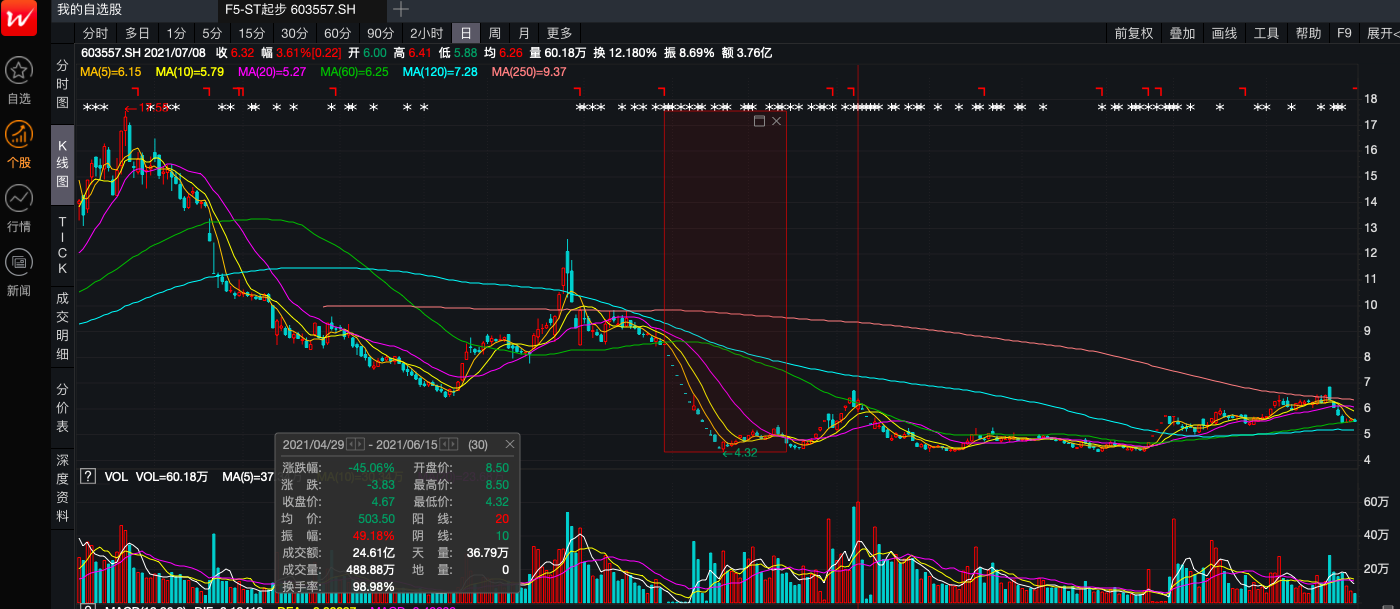The width and height of the screenshot is (1400, 609).
Task: Step start date 2021/04/29 backward
Action: (x=351, y=444)
